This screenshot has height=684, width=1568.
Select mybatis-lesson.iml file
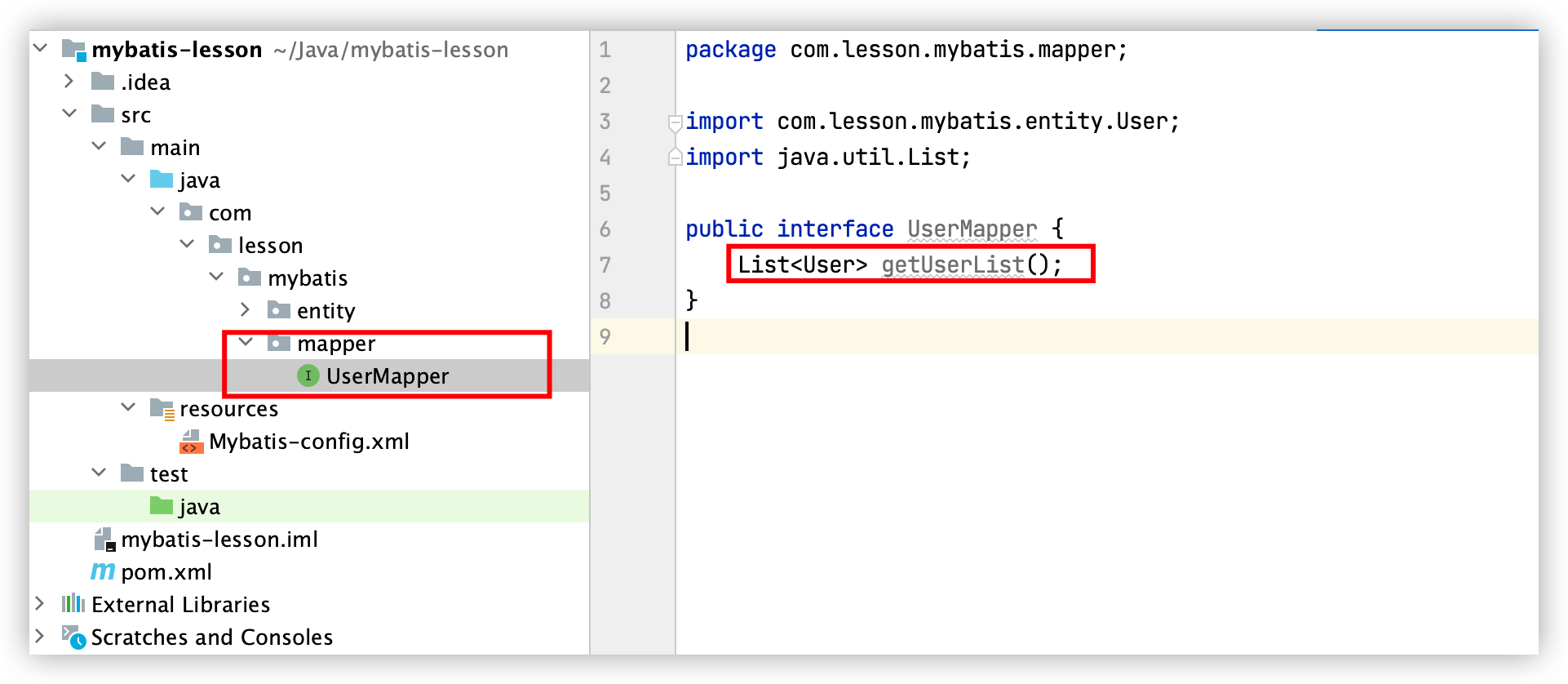(x=219, y=540)
